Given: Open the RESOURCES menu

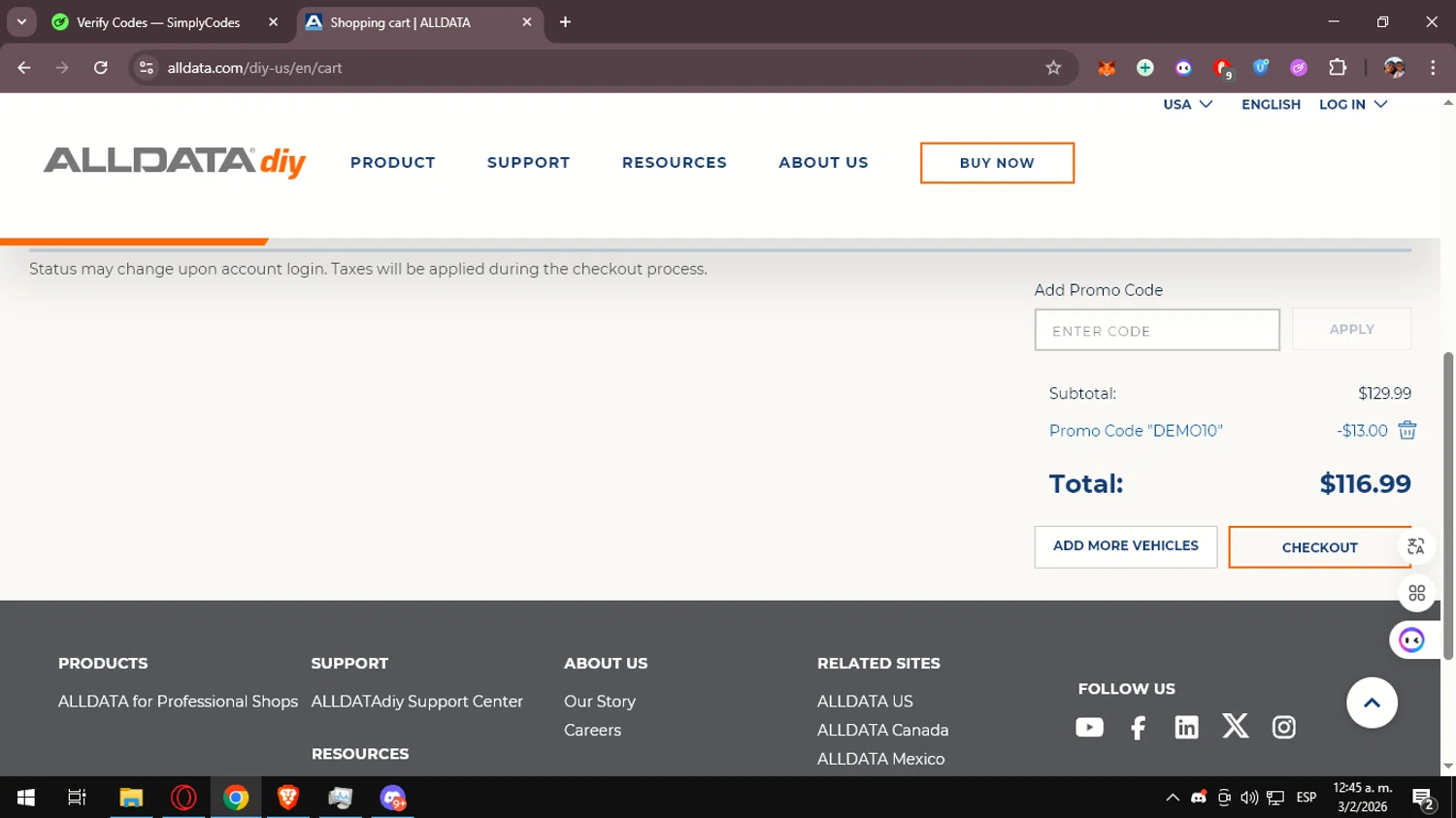Looking at the screenshot, I should point(675,162).
